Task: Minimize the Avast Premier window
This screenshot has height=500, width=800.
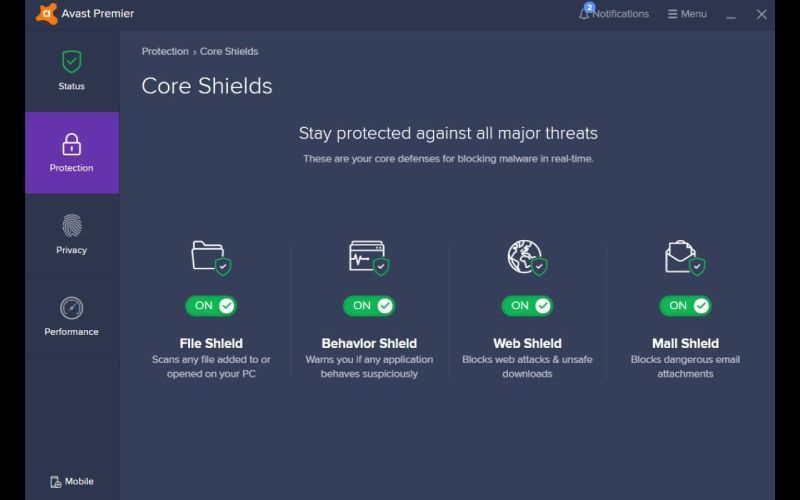Action: click(731, 14)
